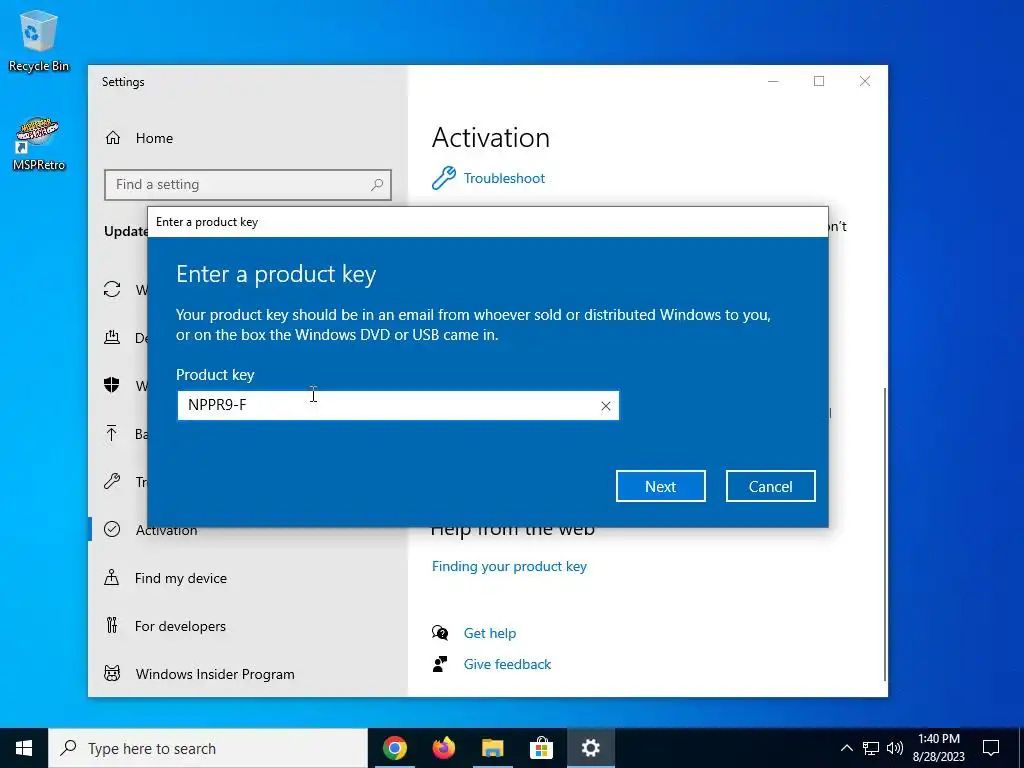Screen dimensions: 1024x768
Task: Click the Windows Insider cat icon
Action: 112,673
